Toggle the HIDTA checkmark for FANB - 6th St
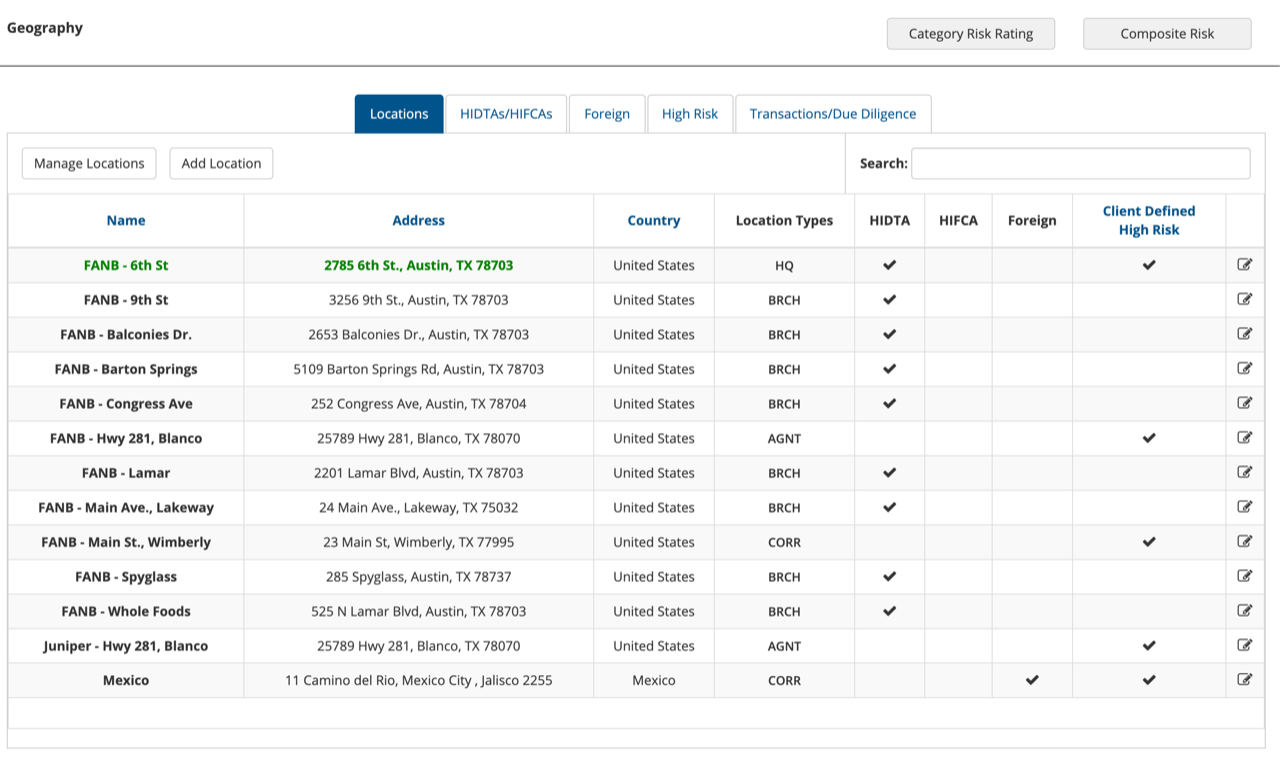 pos(889,265)
